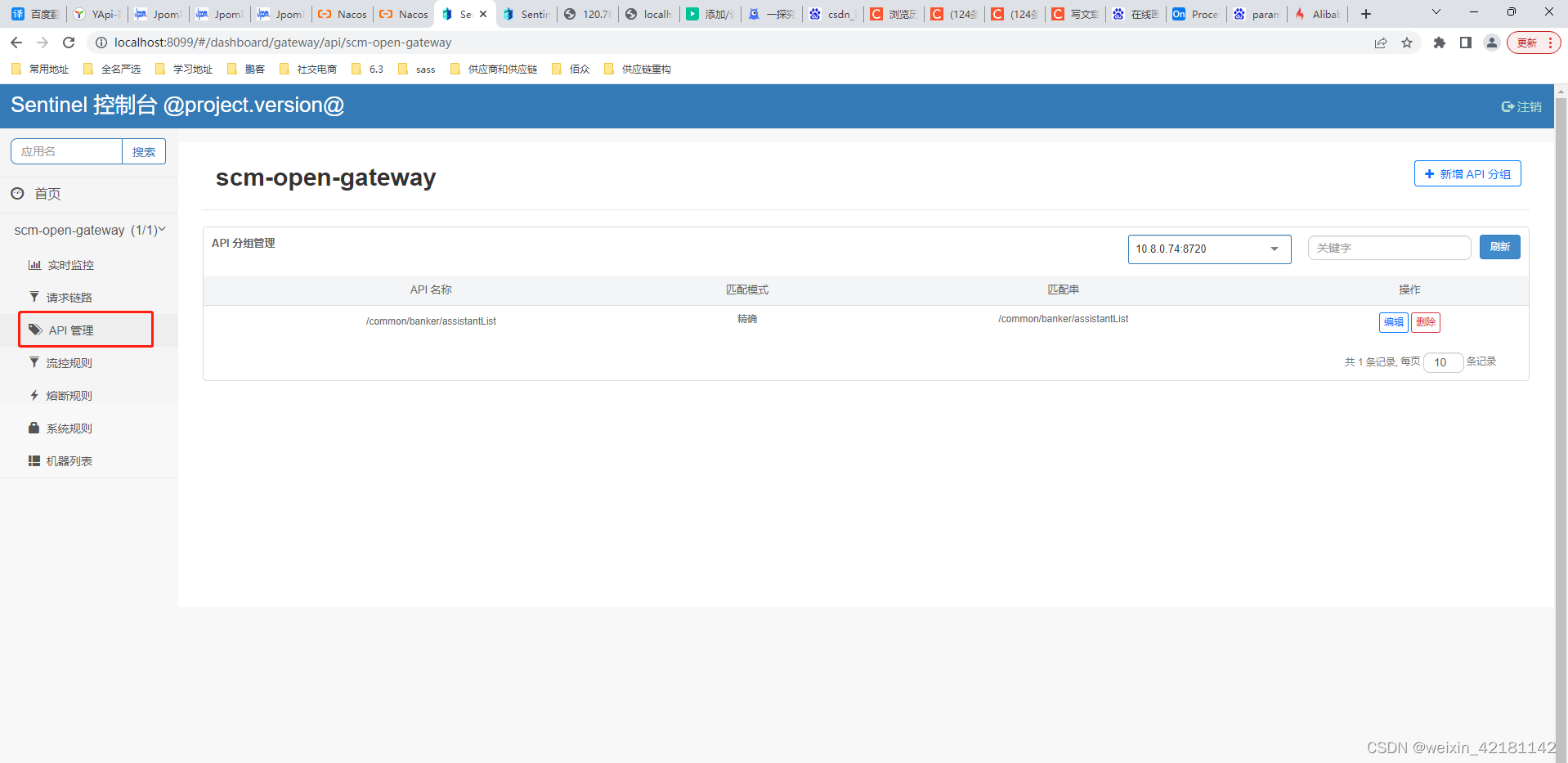Click 删除 for /common/banker/assistantList
This screenshot has height=763, width=1568.
(1426, 322)
